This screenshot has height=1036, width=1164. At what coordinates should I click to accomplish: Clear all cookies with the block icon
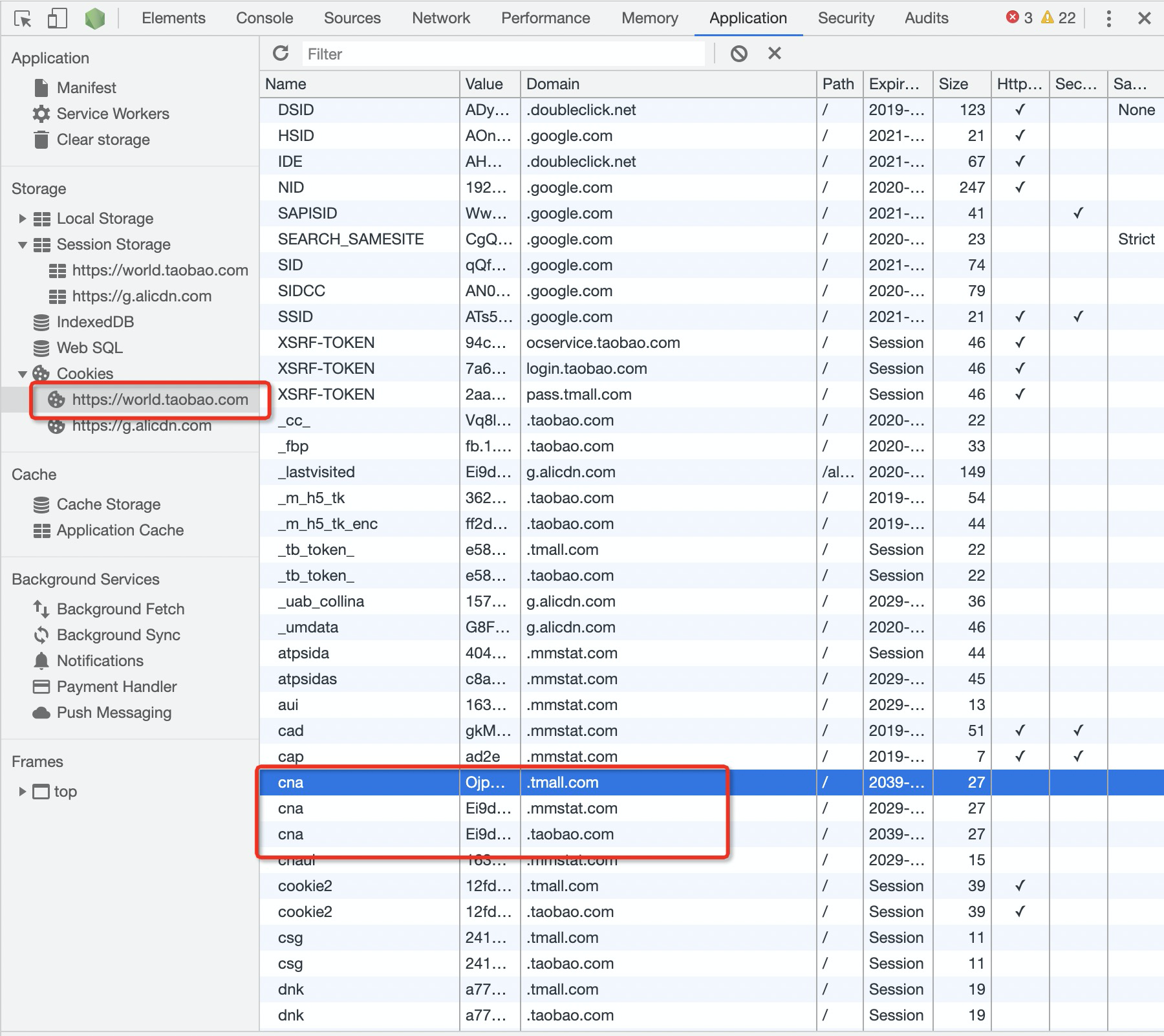[x=739, y=54]
